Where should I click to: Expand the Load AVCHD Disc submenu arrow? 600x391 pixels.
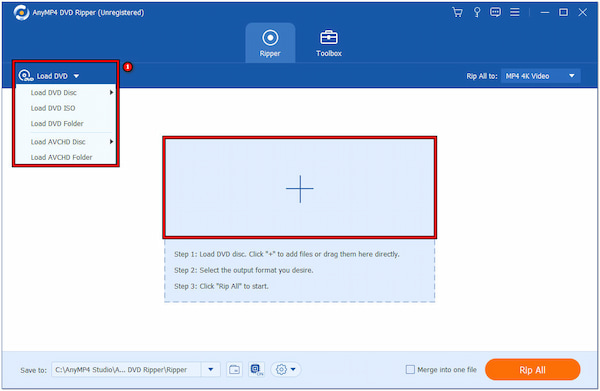point(111,142)
